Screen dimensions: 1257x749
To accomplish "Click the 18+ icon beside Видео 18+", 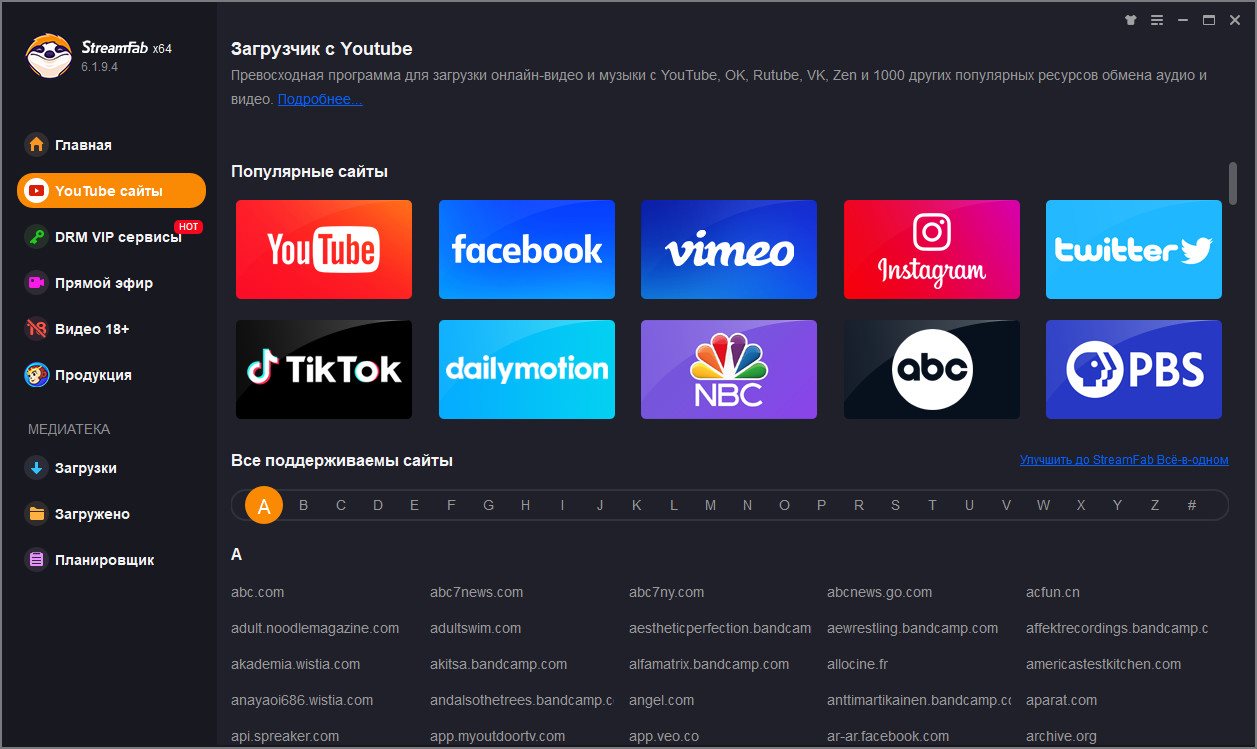I will pos(37,329).
